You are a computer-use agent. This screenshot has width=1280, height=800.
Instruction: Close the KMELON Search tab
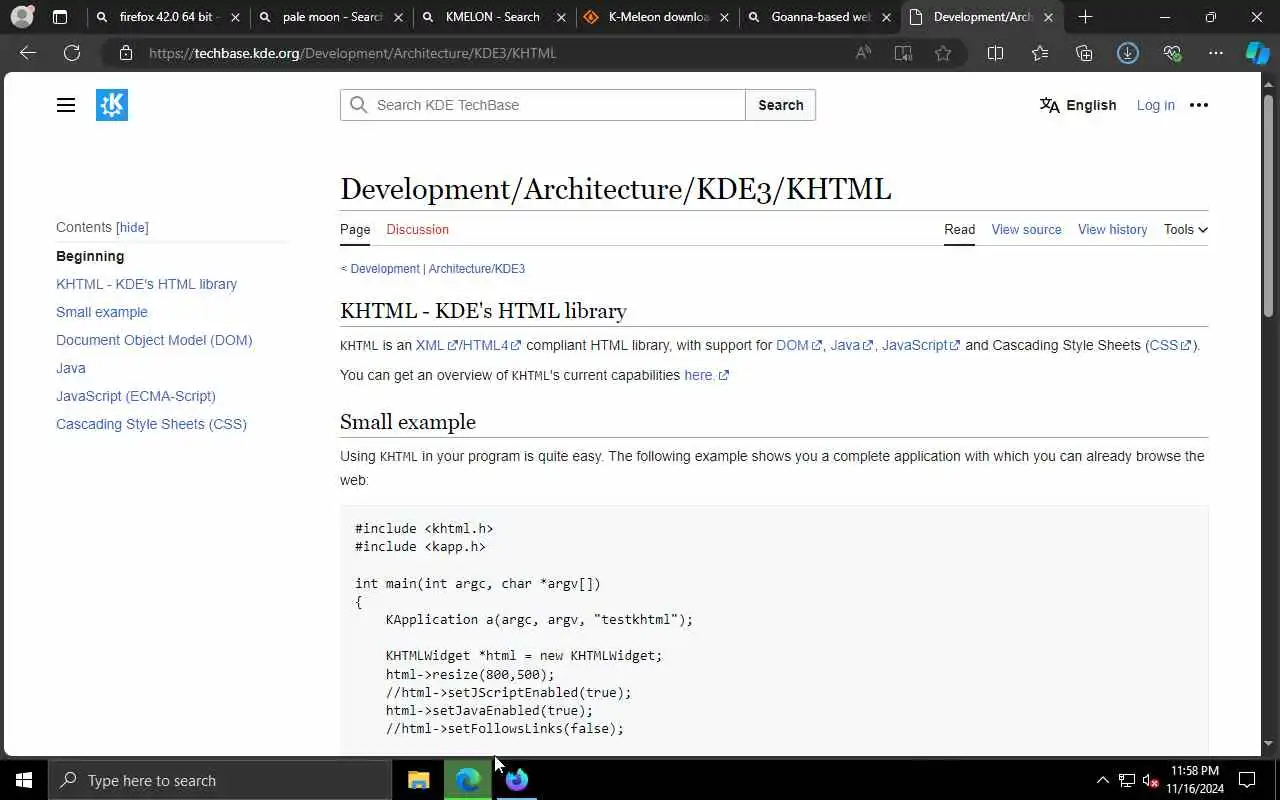tap(562, 17)
